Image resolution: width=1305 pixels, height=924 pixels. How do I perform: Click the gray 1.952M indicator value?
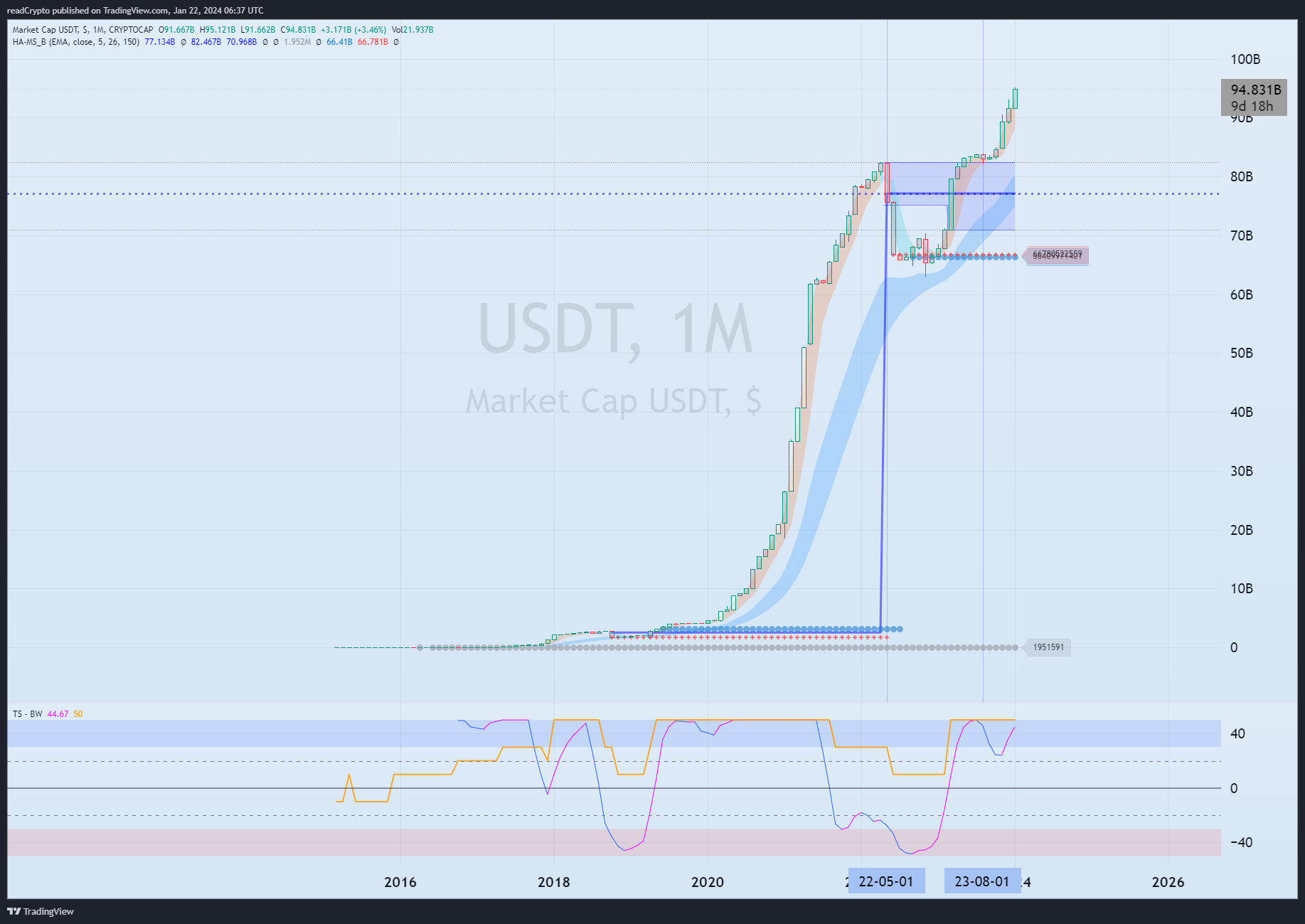click(297, 42)
